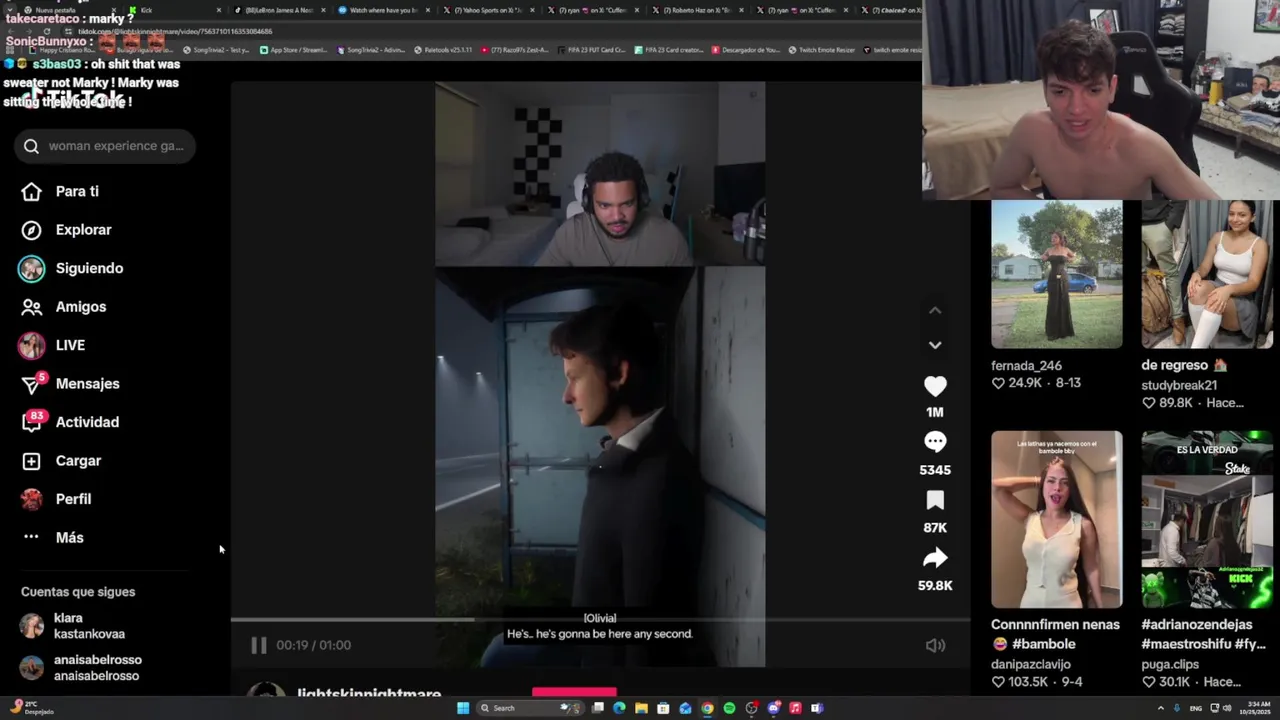Open the Explorar compass page

click(66, 230)
